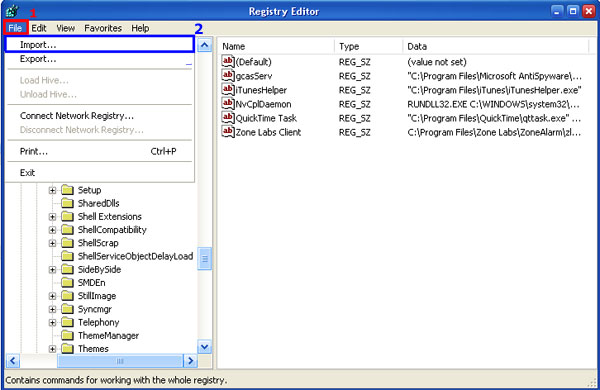
Task: Click the ZoneAlarm data path
Action: point(494,132)
